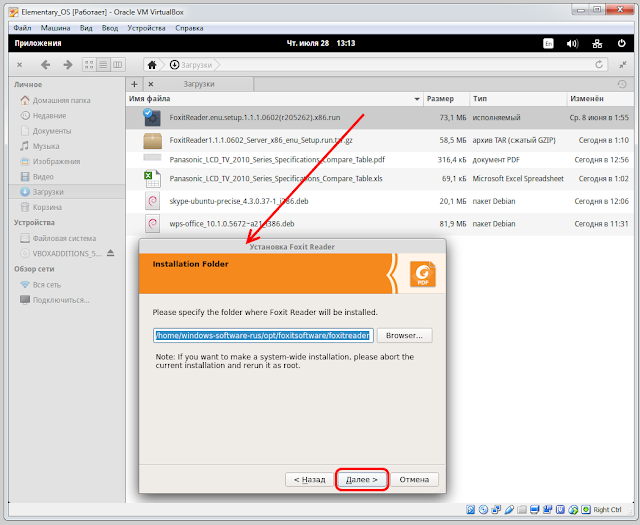Cancel the installation with Отмена button
The image size is (640, 525).
[414, 479]
